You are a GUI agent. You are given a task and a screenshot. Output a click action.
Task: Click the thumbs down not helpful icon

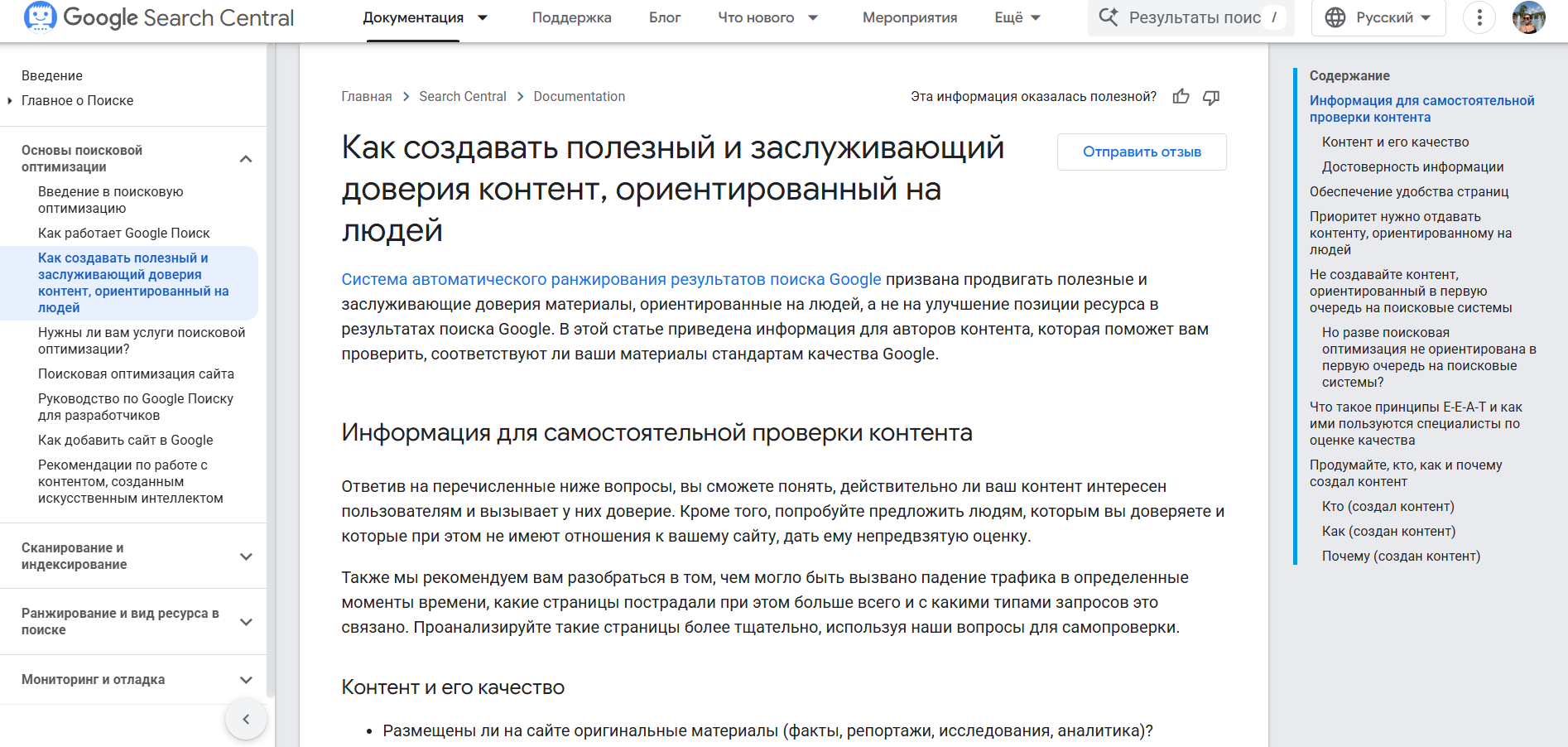click(x=1211, y=97)
